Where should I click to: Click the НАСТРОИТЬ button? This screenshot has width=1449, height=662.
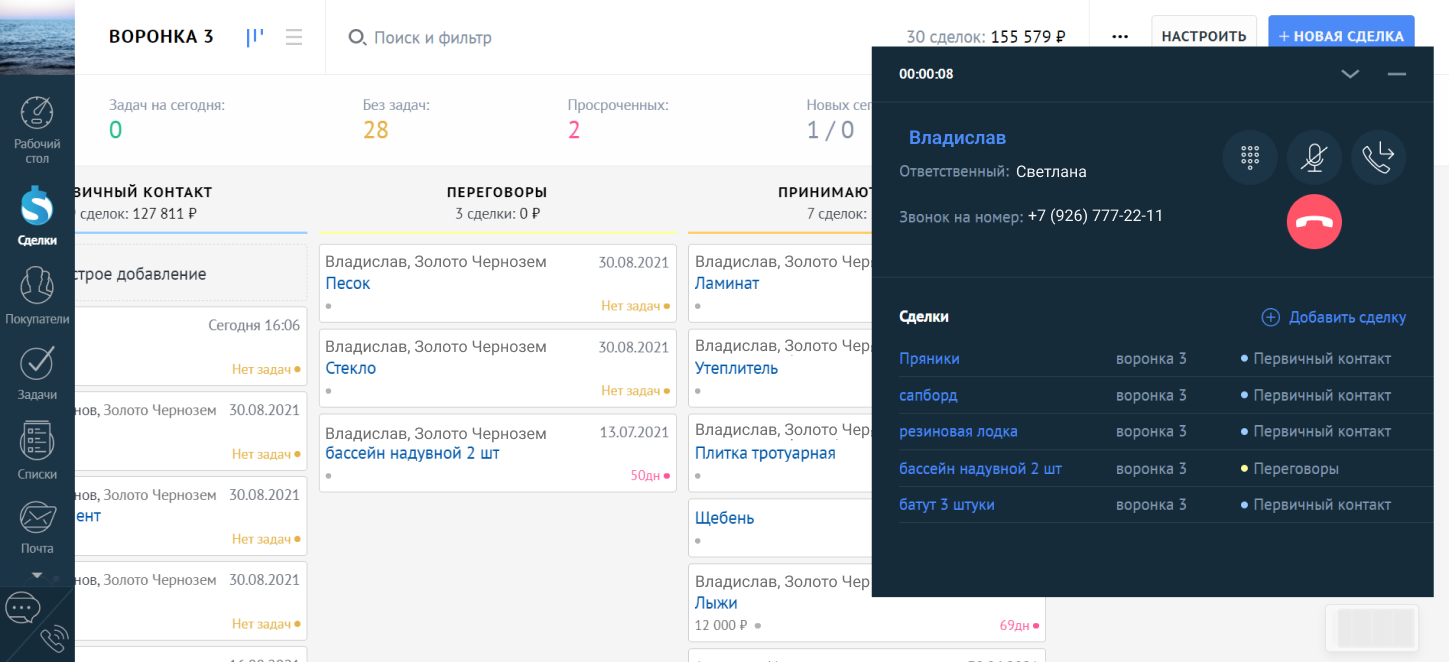[1204, 37]
